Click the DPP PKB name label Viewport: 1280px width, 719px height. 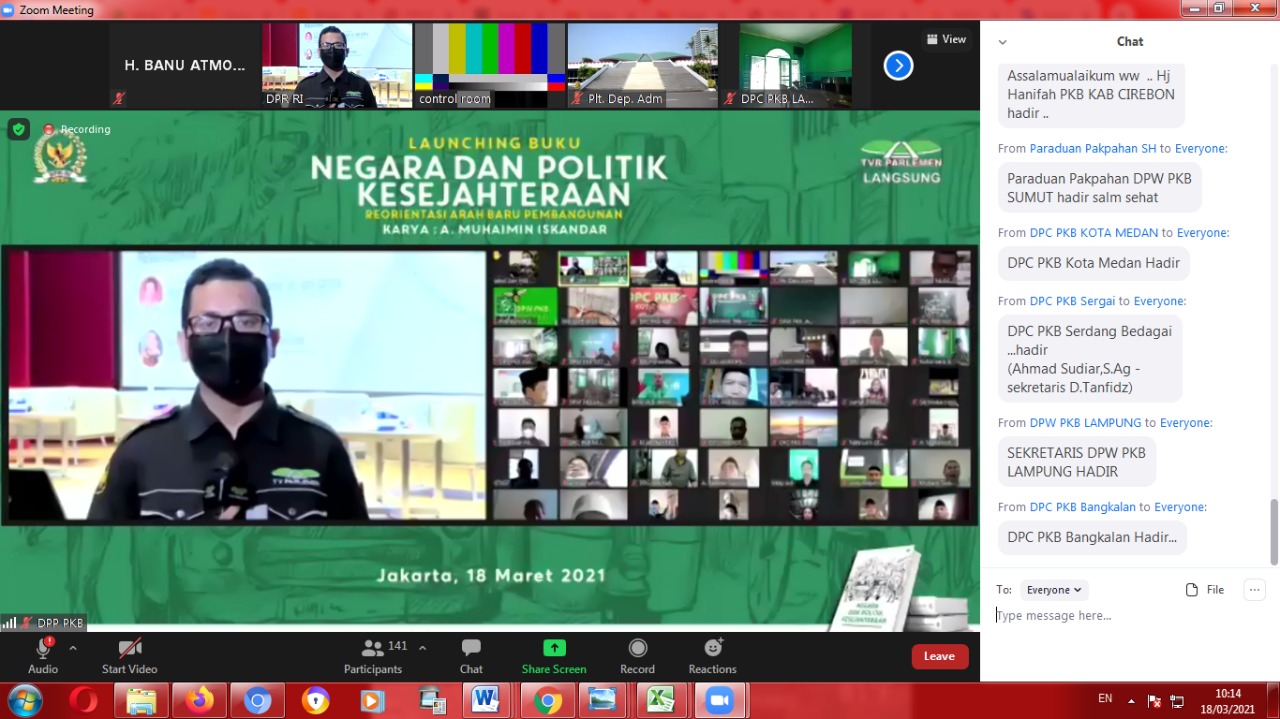click(x=60, y=623)
